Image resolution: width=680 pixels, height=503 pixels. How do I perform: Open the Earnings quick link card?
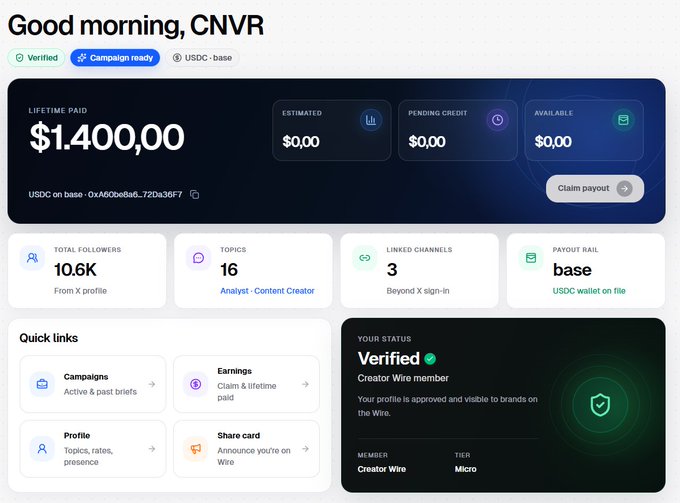[246, 384]
